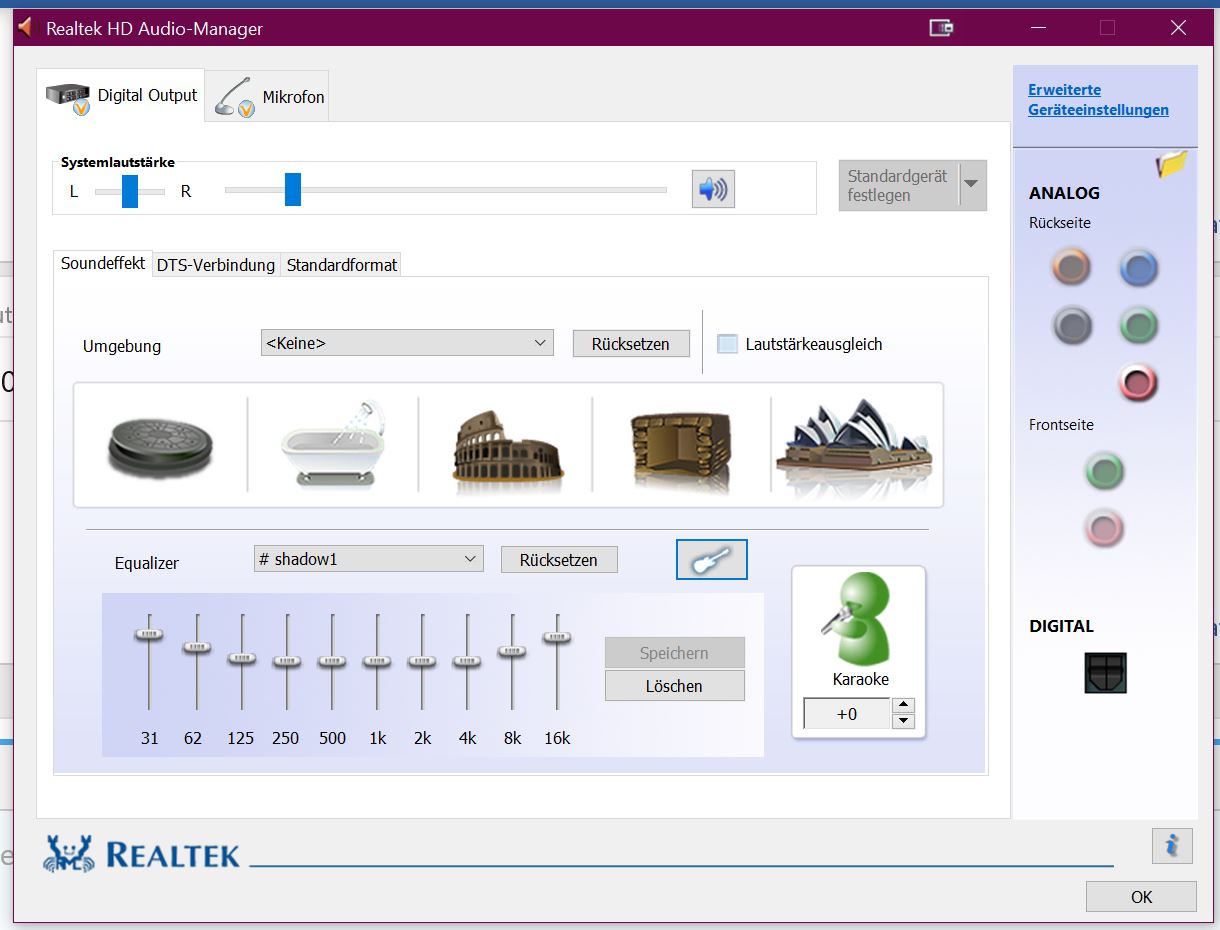Click the 500 Hz equalizer slider

pyautogui.click(x=332, y=662)
